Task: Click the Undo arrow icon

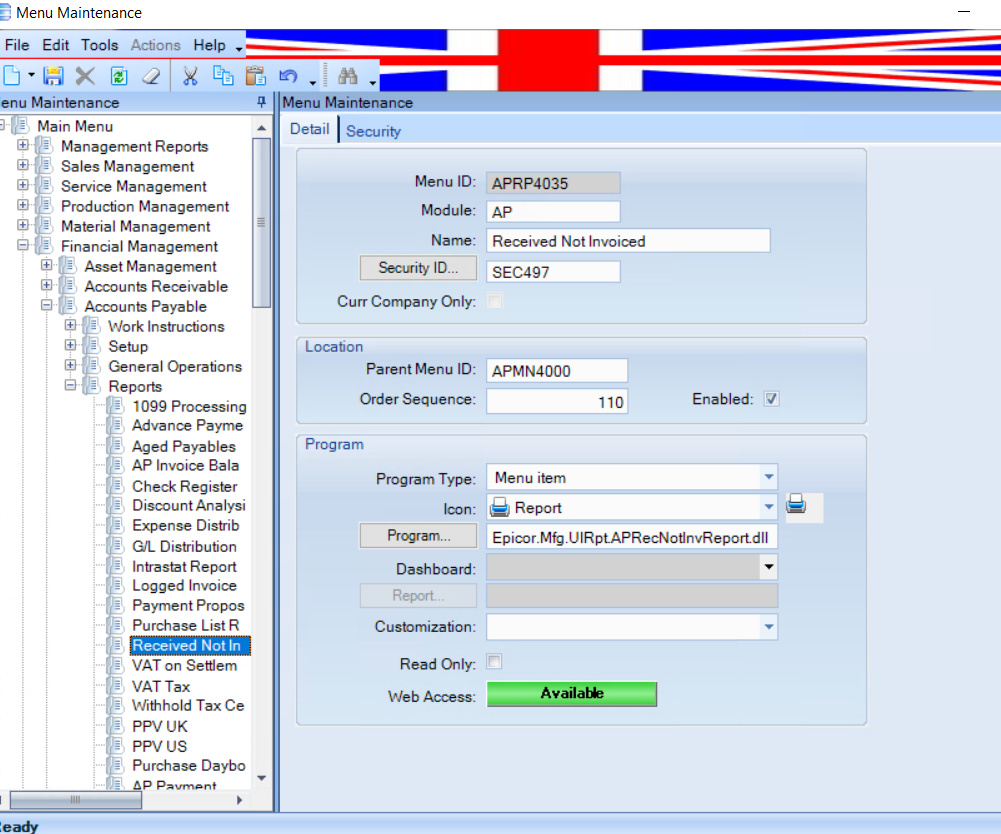Action: pos(289,76)
